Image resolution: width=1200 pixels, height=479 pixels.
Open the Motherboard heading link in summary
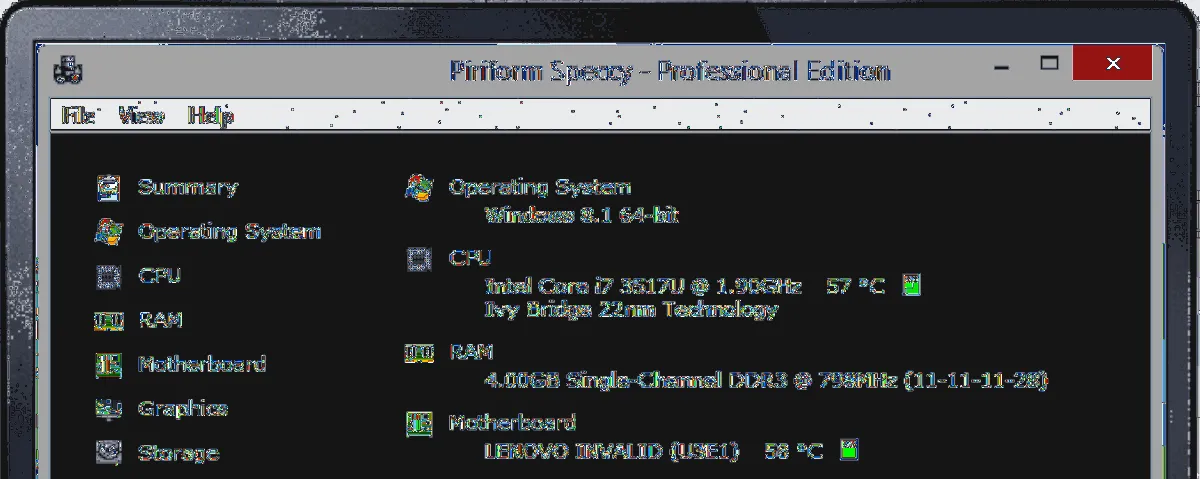coord(512,423)
